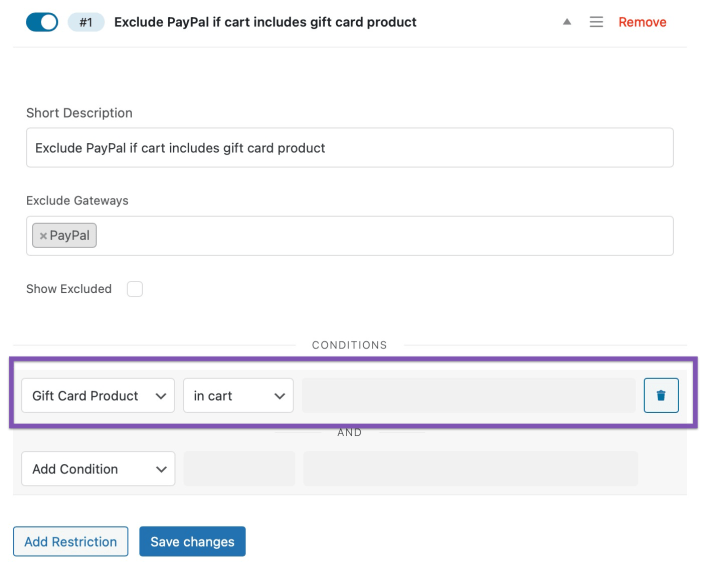Click inside the Exclude Gateways field

(350, 236)
